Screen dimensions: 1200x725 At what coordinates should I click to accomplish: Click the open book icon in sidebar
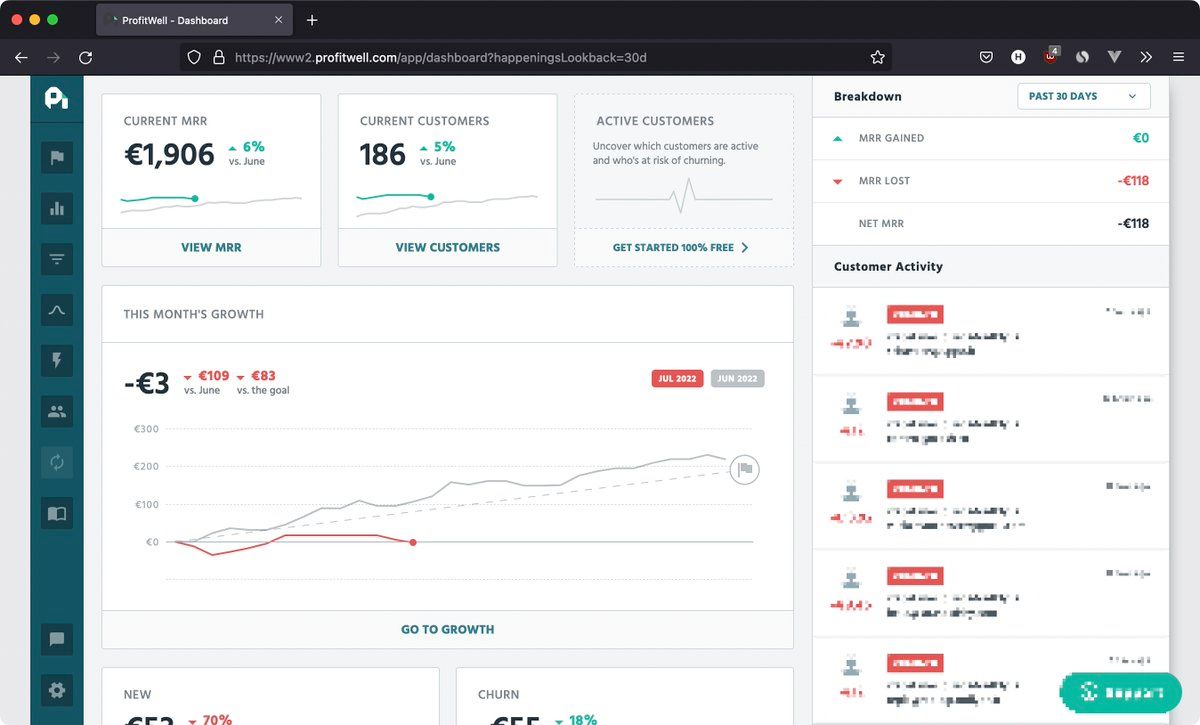click(57, 513)
